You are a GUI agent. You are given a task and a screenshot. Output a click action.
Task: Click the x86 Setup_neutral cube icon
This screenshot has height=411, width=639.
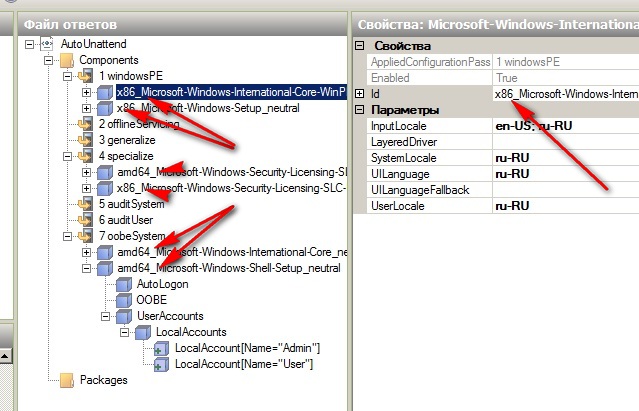point(105,108)
